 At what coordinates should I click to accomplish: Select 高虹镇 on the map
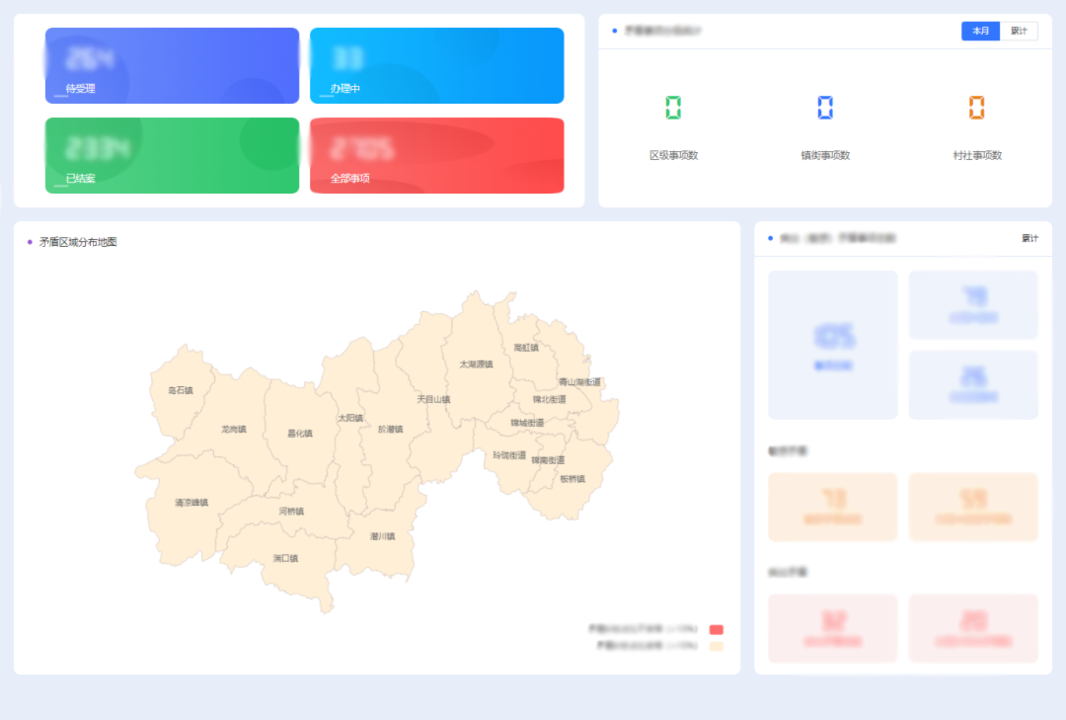526,347
